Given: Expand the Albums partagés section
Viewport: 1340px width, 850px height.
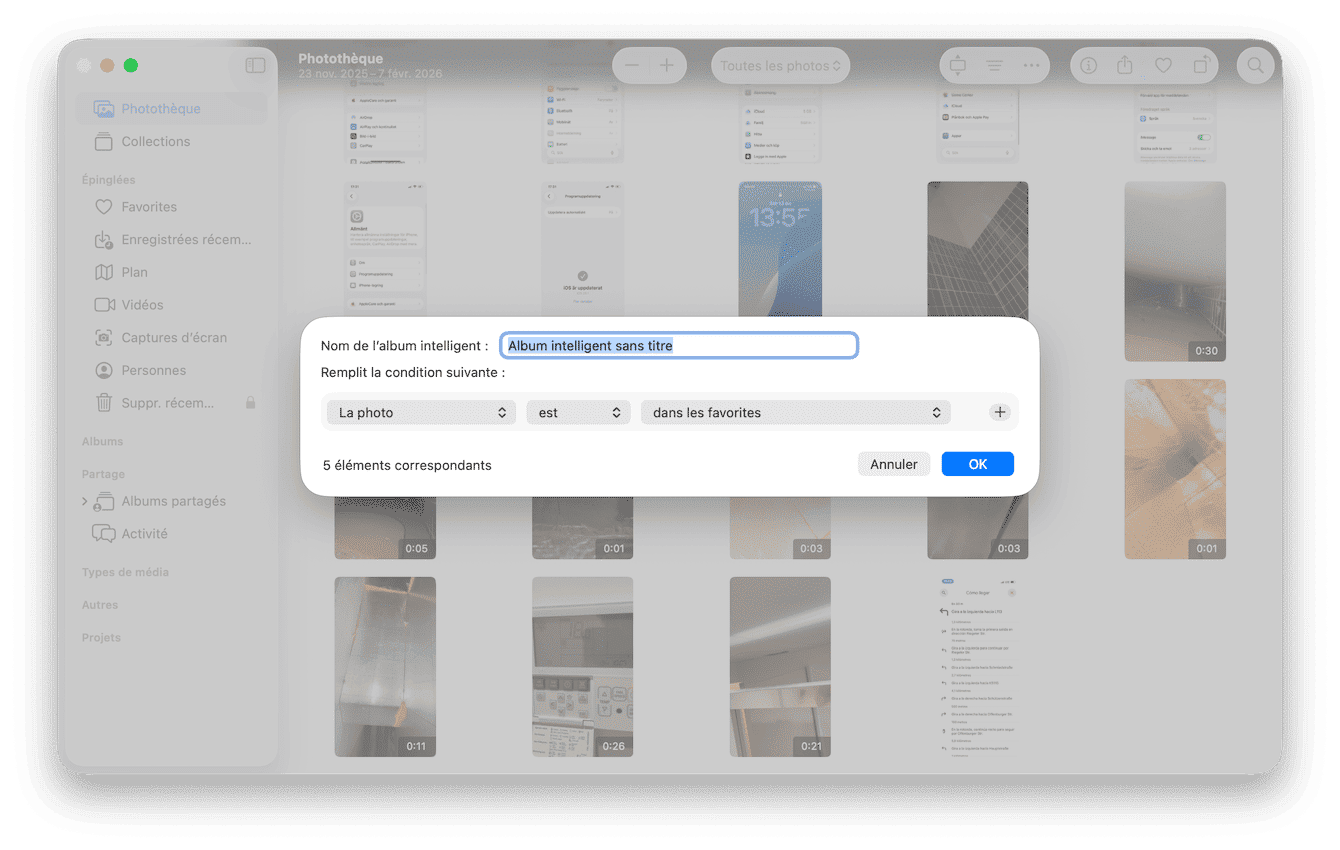Looking at the screenshot, I should coord(85,501).
